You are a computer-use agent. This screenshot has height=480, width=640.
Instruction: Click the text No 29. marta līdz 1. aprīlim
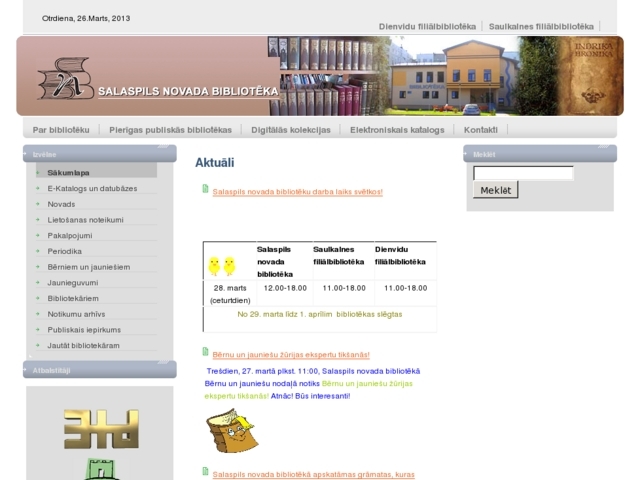click(284, 314)
